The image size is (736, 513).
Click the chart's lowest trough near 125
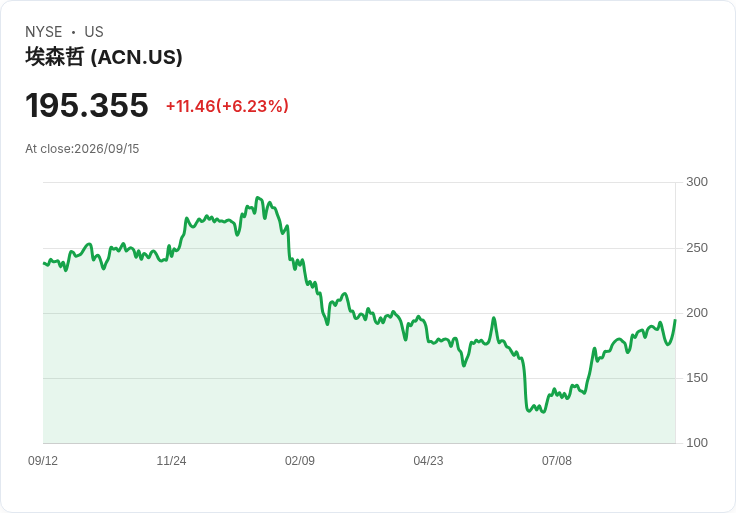[544, 412]
